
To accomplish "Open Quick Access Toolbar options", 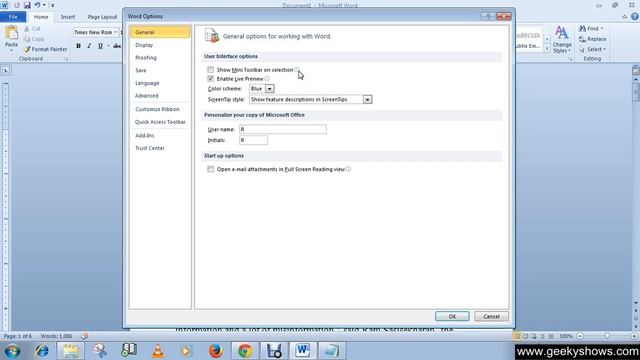I will [x=160, y=122].
